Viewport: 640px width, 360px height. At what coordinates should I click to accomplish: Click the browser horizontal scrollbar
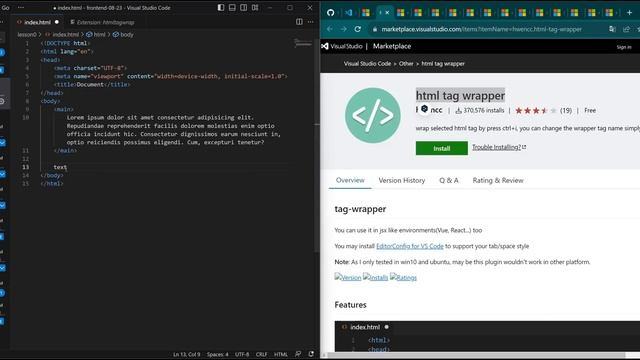coord(476,355)
